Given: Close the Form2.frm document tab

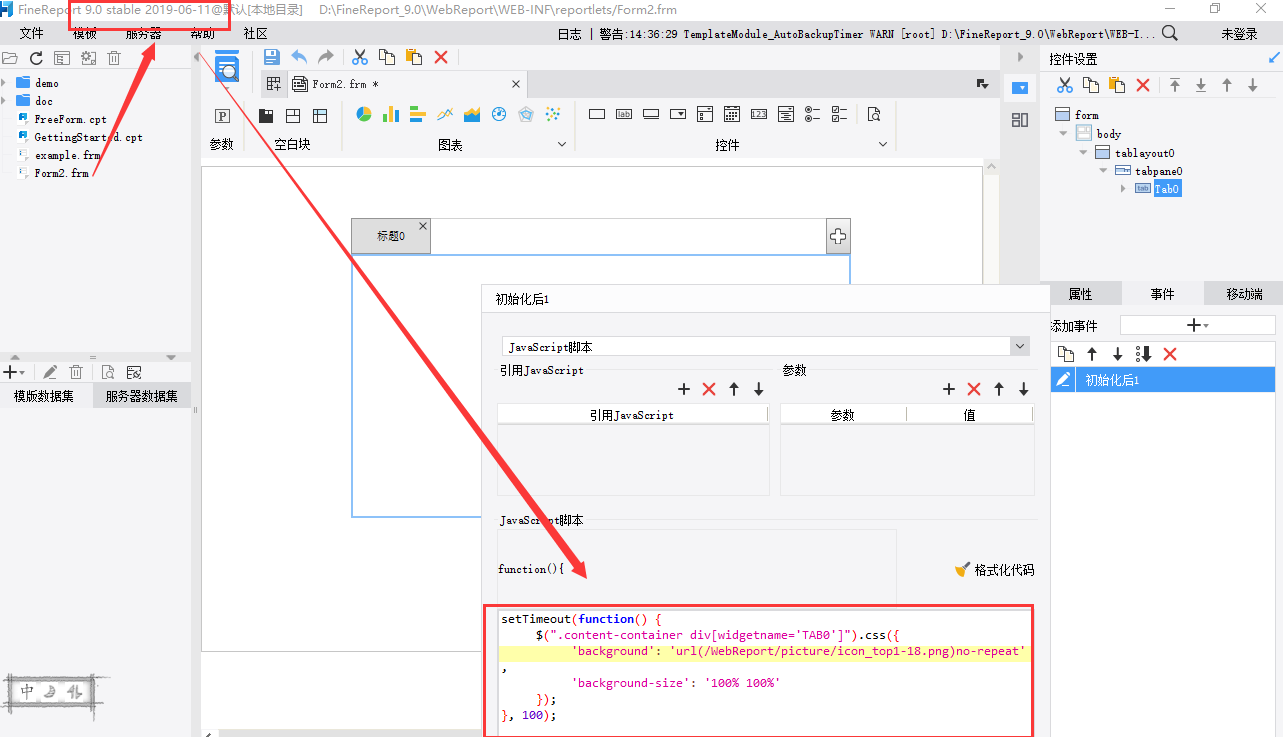Looking at the screenshot, I should pyautogui.click(x=516, y=84).
